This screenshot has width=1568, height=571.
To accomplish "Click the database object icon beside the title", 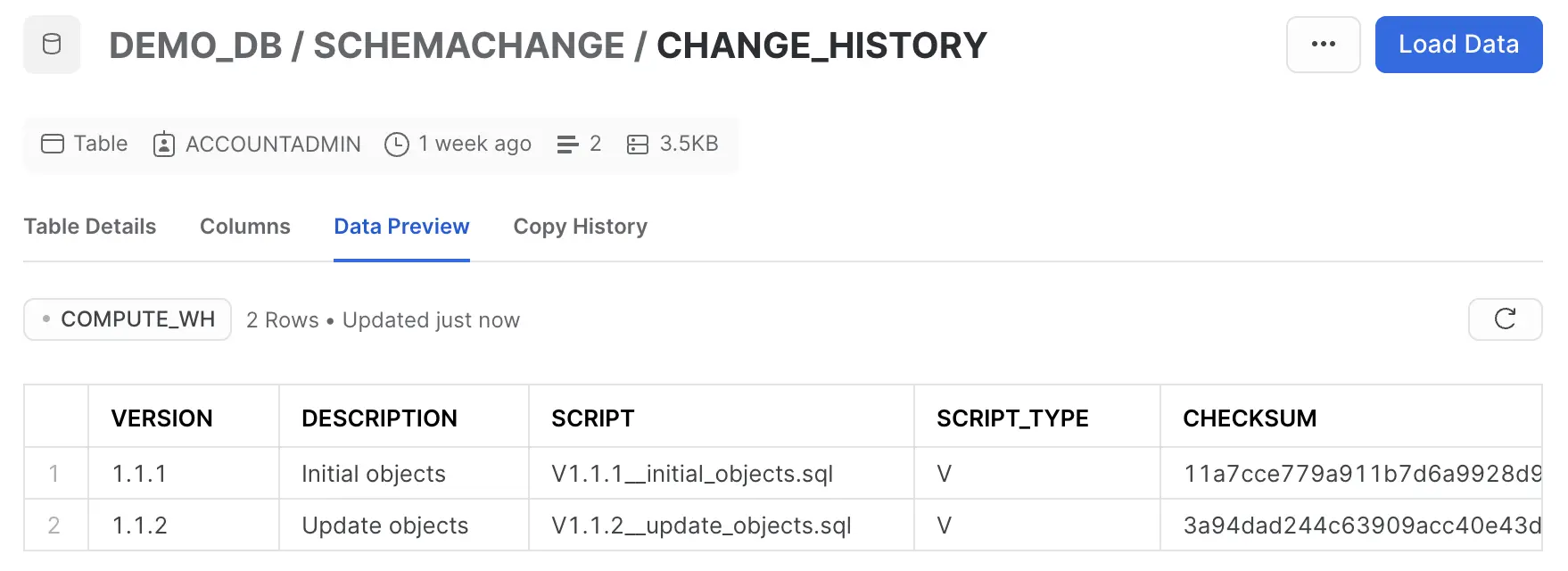I will point(51,44).
